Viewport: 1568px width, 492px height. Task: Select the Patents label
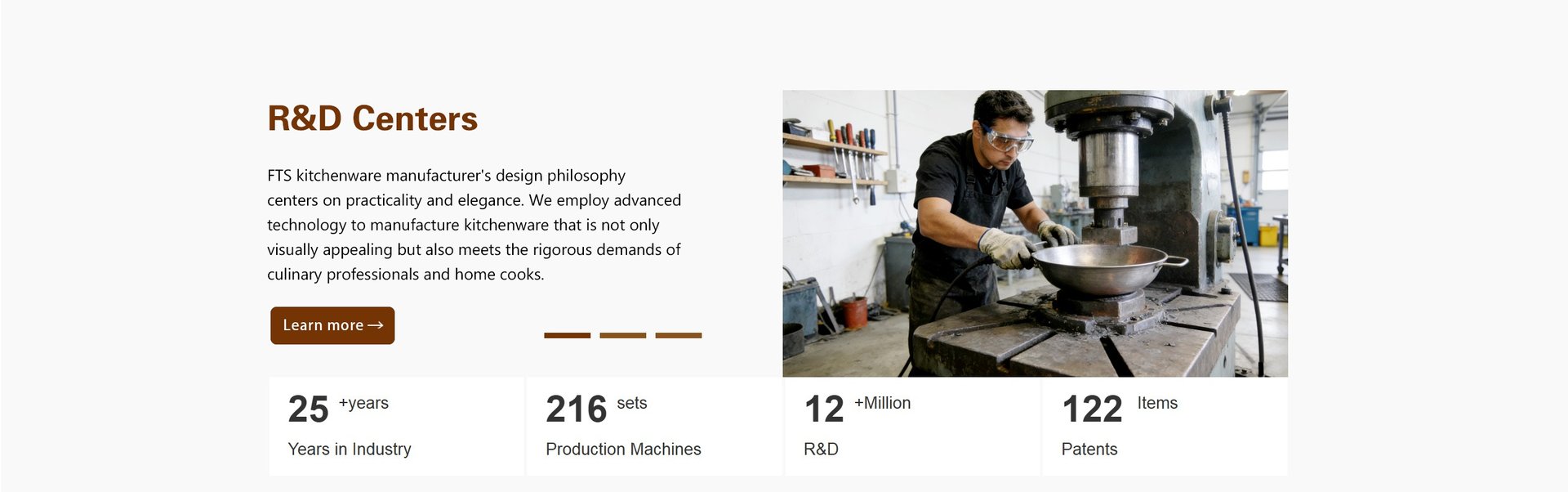1089,449
